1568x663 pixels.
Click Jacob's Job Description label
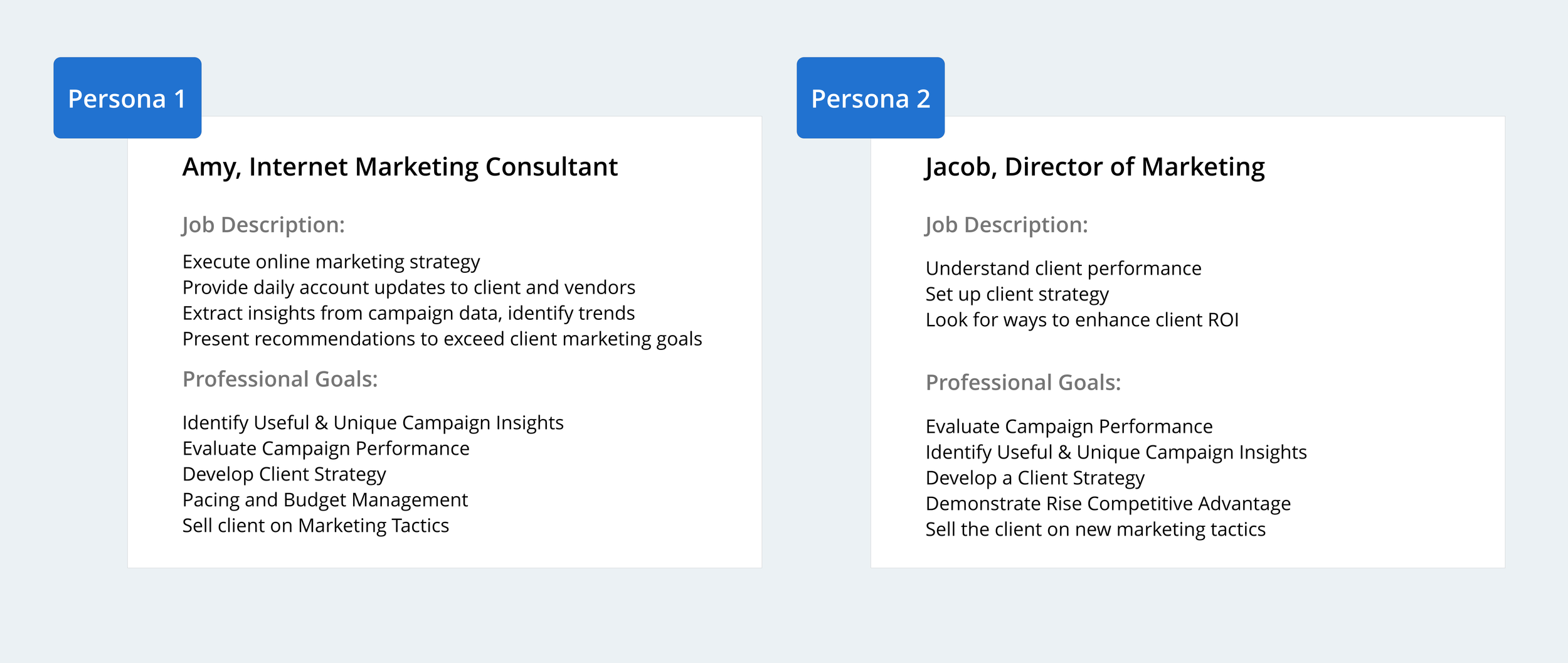(x=1007, y=225)
